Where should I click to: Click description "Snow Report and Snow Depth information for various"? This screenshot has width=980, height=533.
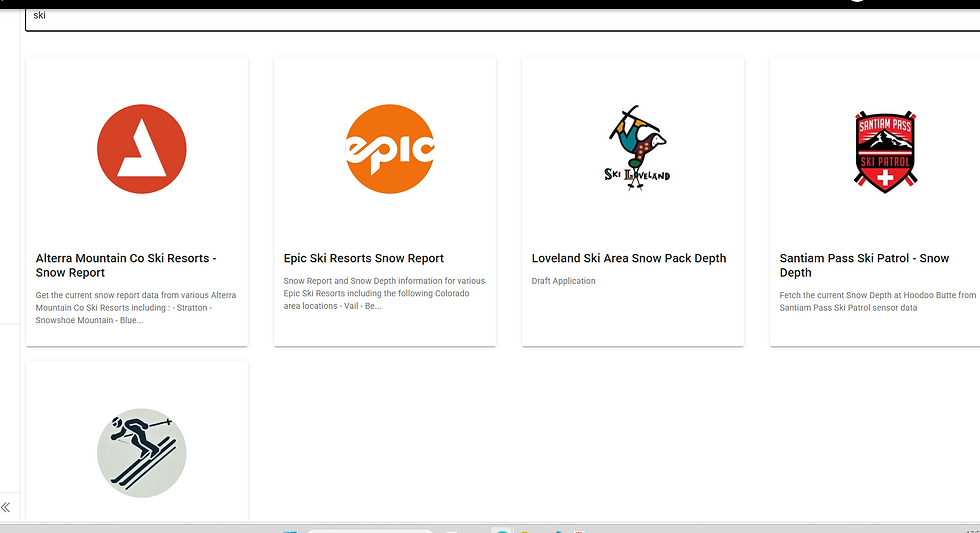(384, 281)
